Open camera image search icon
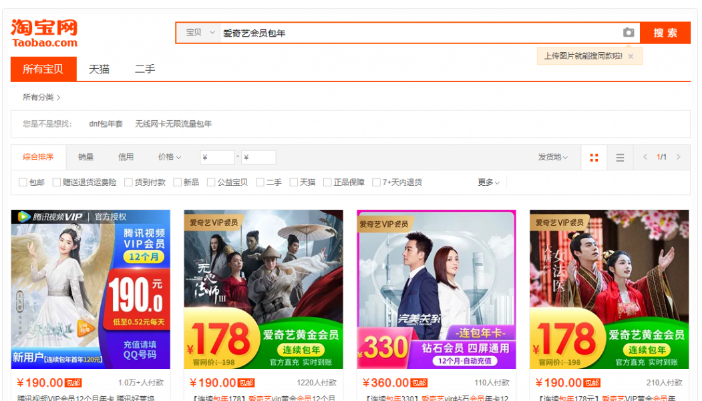This screenshot has width=702, height=401. (x=629, y=33)
